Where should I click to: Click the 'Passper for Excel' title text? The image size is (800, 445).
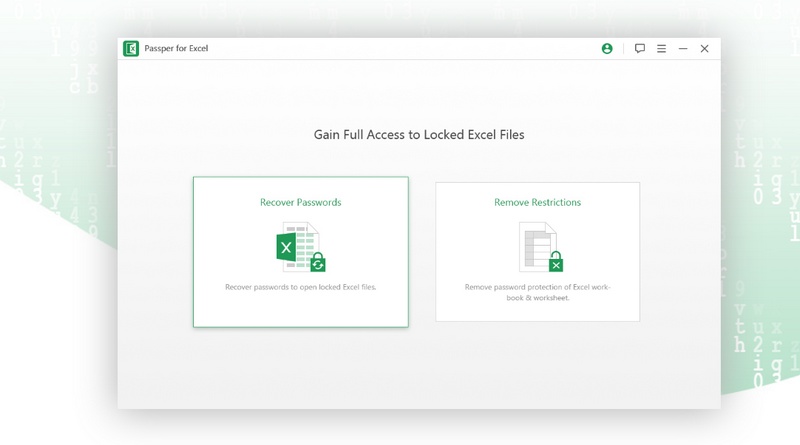[x=176, y=48]
